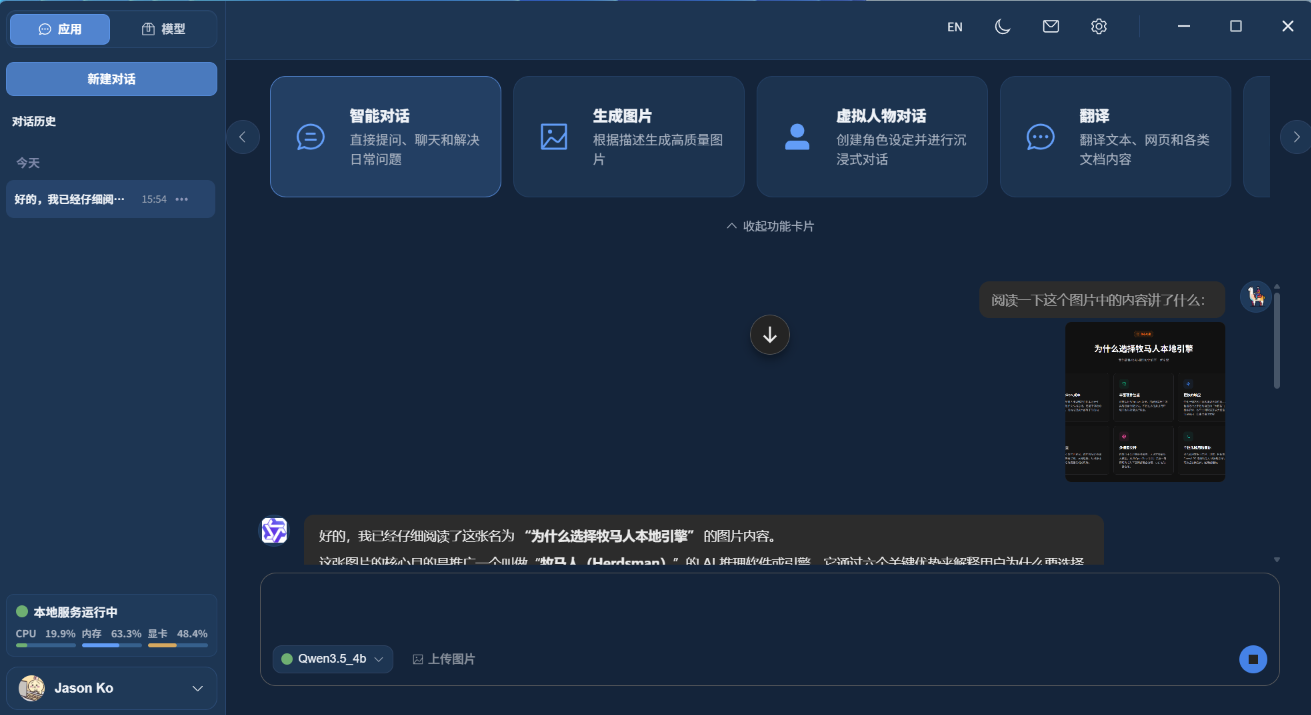1311x715 pixels.
Task: Open the Qwen3.5_4b model dropdown
Action: (x=333, y=659)
